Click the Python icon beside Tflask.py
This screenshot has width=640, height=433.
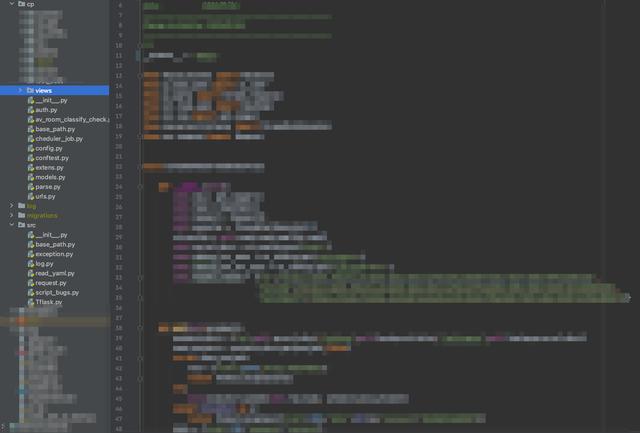tap(31, 302)
